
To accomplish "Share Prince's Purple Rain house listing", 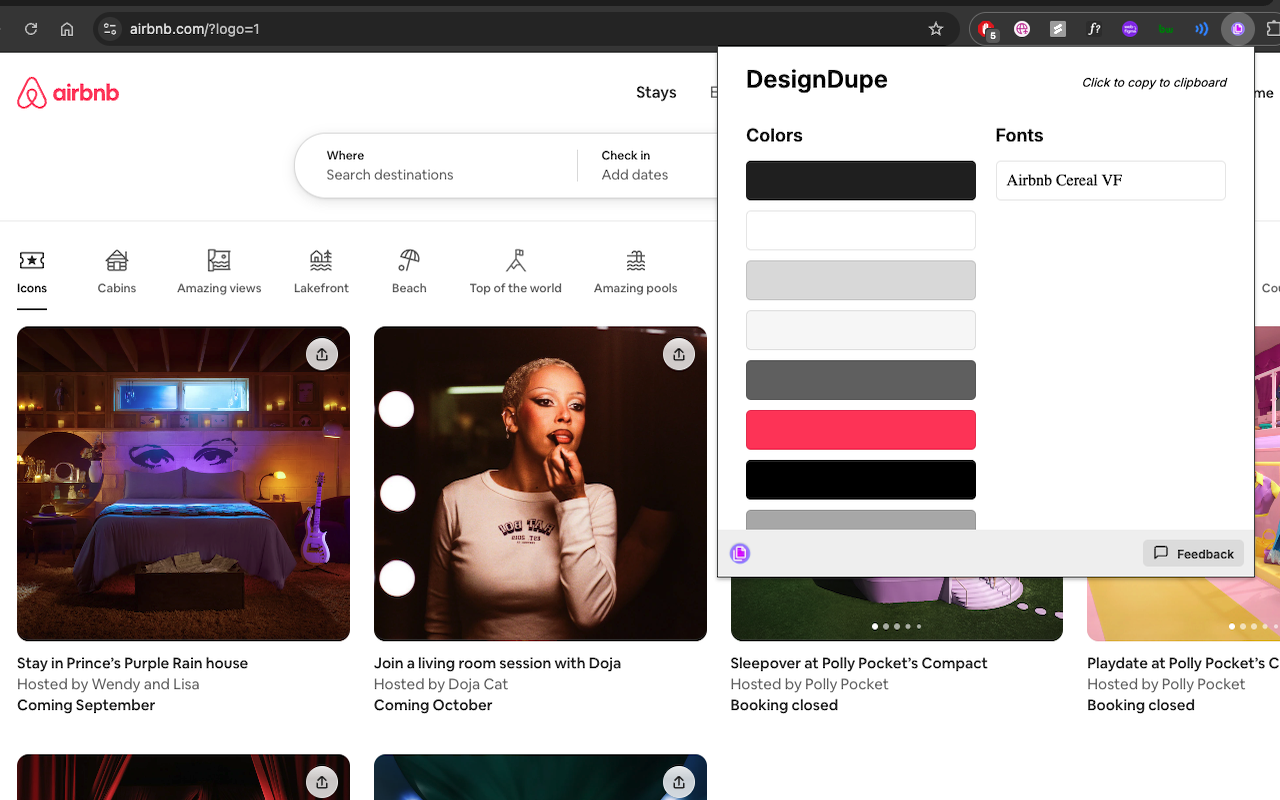I will 322,353.
